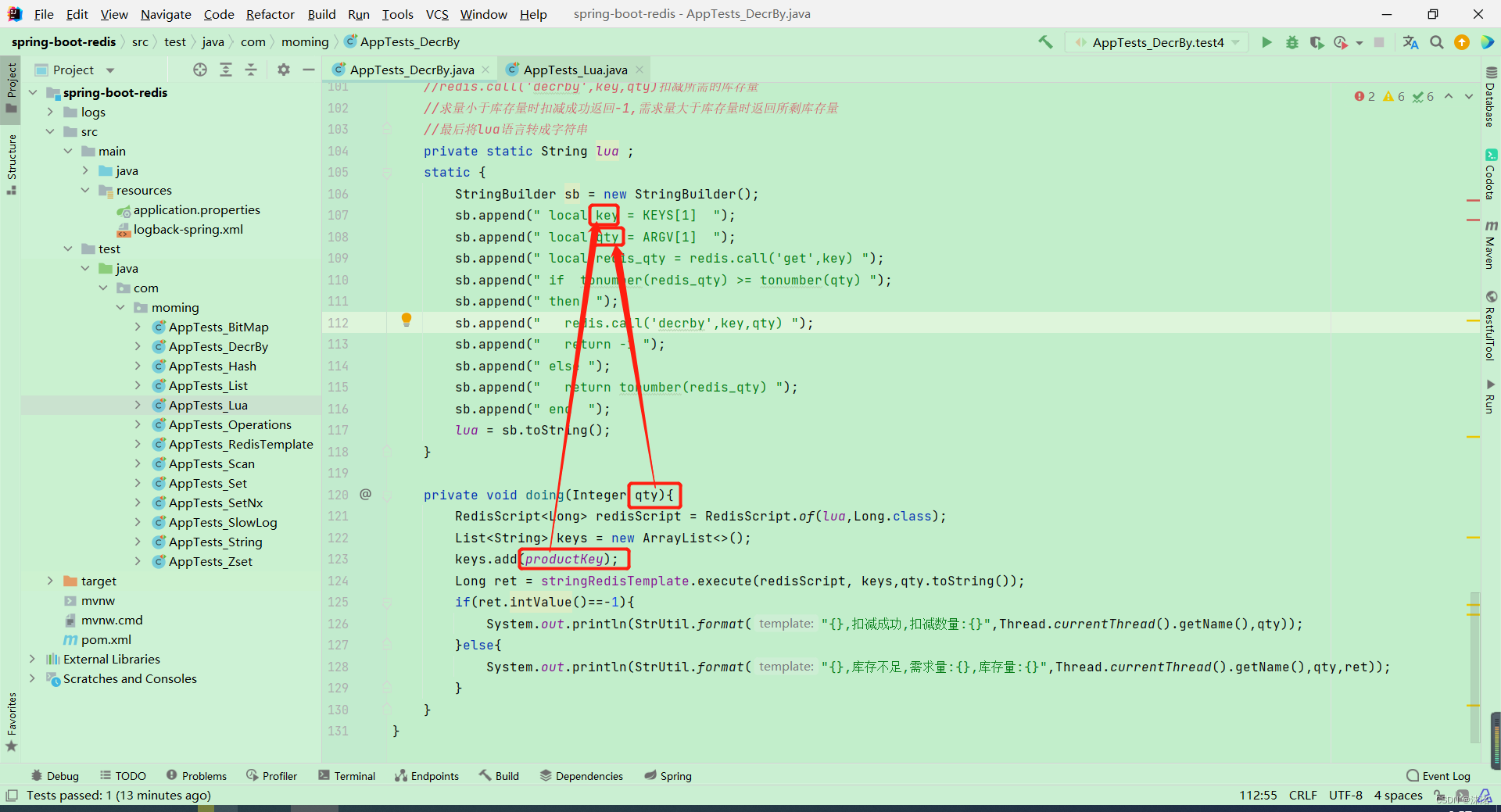This screenshot has width=1501, height=812.
Task: Expand Scratches and Consoles node
Action: click(x=33, y=678)
